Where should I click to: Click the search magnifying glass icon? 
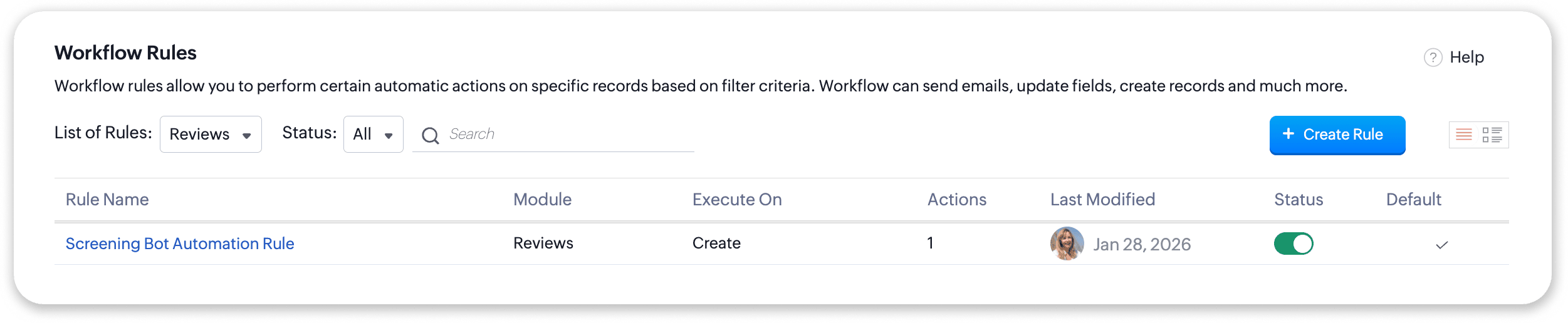430,135
